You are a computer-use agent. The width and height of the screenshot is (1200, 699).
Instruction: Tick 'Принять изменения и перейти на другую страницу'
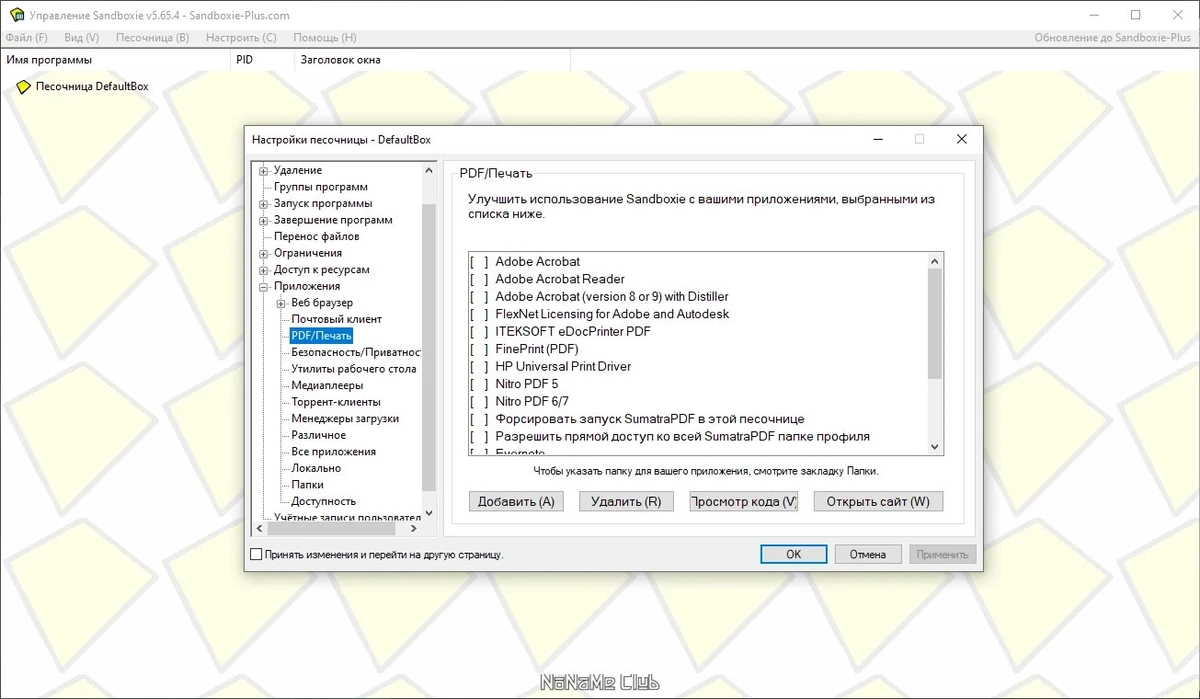pos(256,554)
